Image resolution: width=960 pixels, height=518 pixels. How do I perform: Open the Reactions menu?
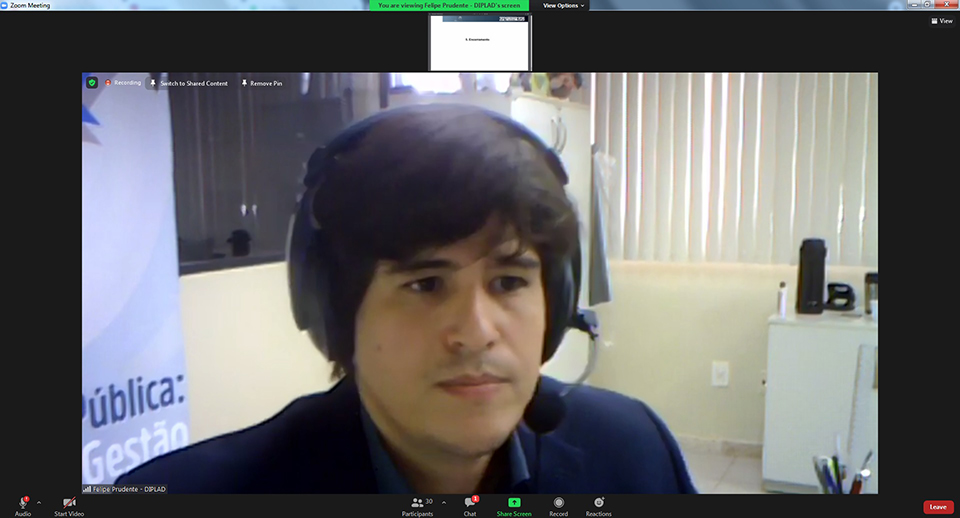click(x=598, y=502)
